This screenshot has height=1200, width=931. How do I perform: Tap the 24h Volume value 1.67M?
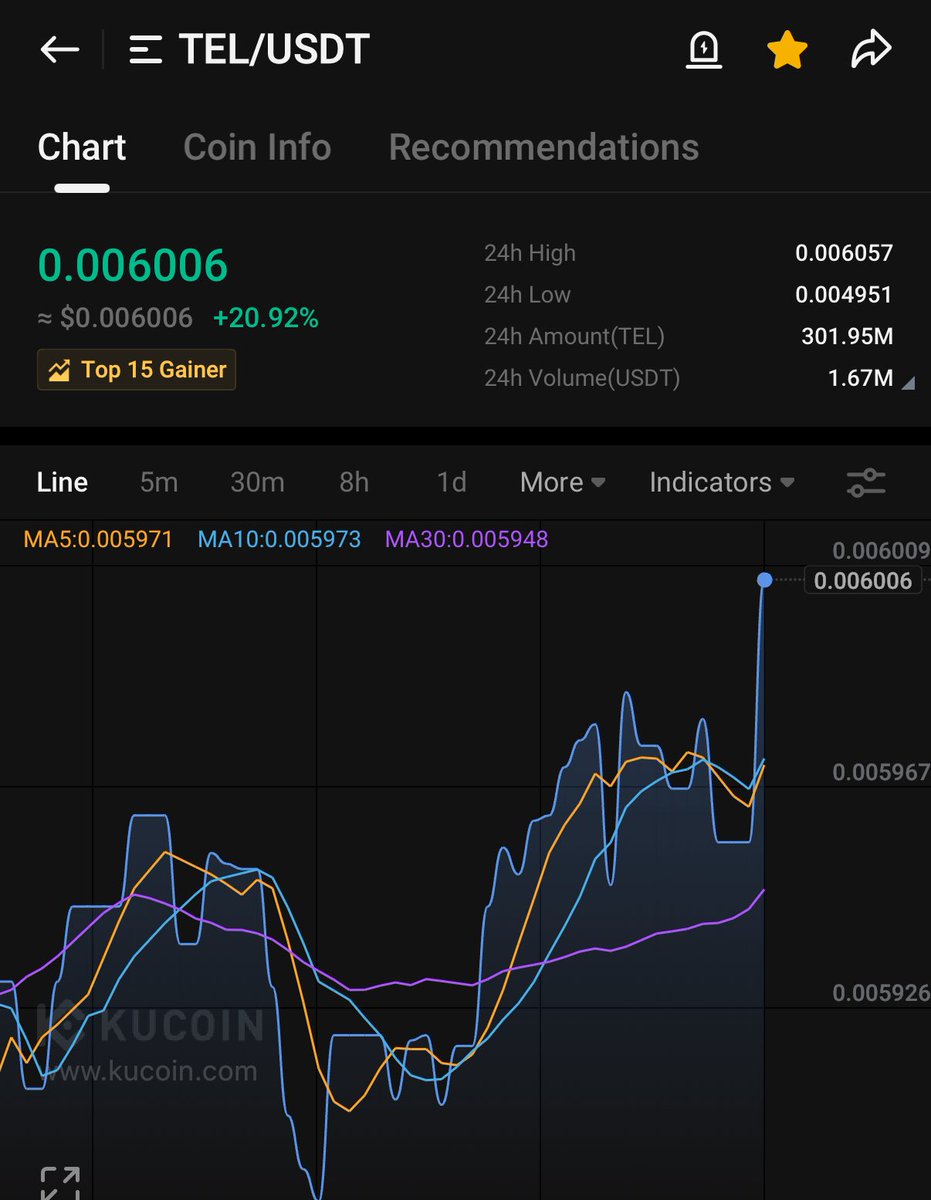860,379
